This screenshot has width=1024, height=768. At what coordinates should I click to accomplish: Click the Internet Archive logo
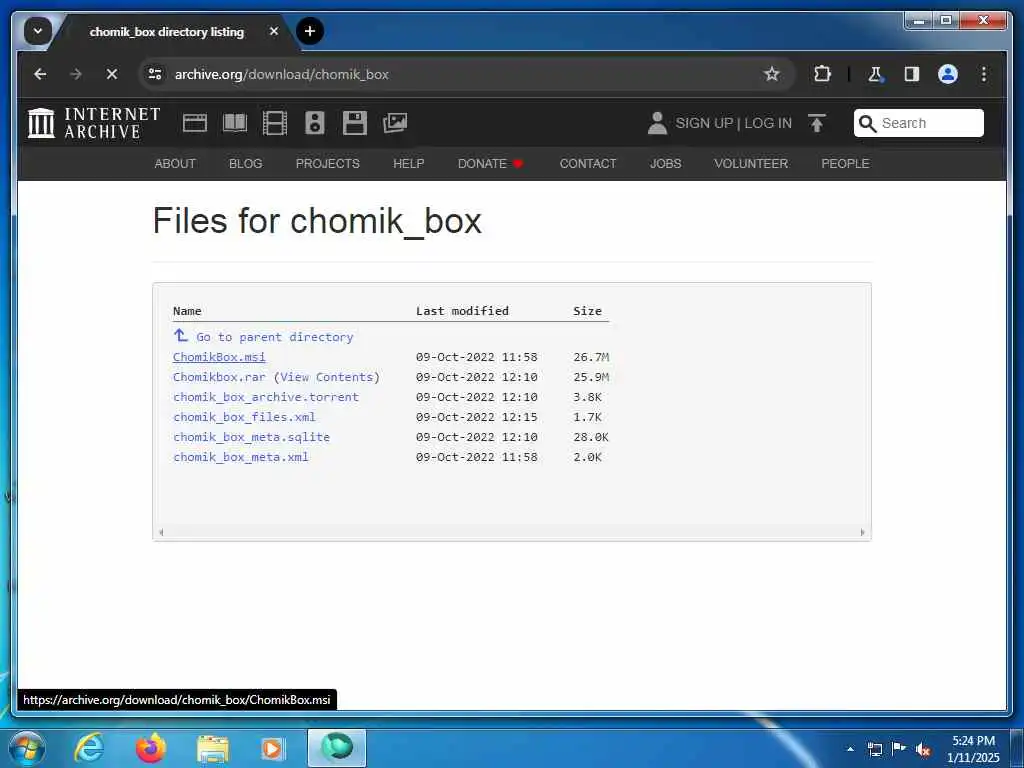click(93, 123)
